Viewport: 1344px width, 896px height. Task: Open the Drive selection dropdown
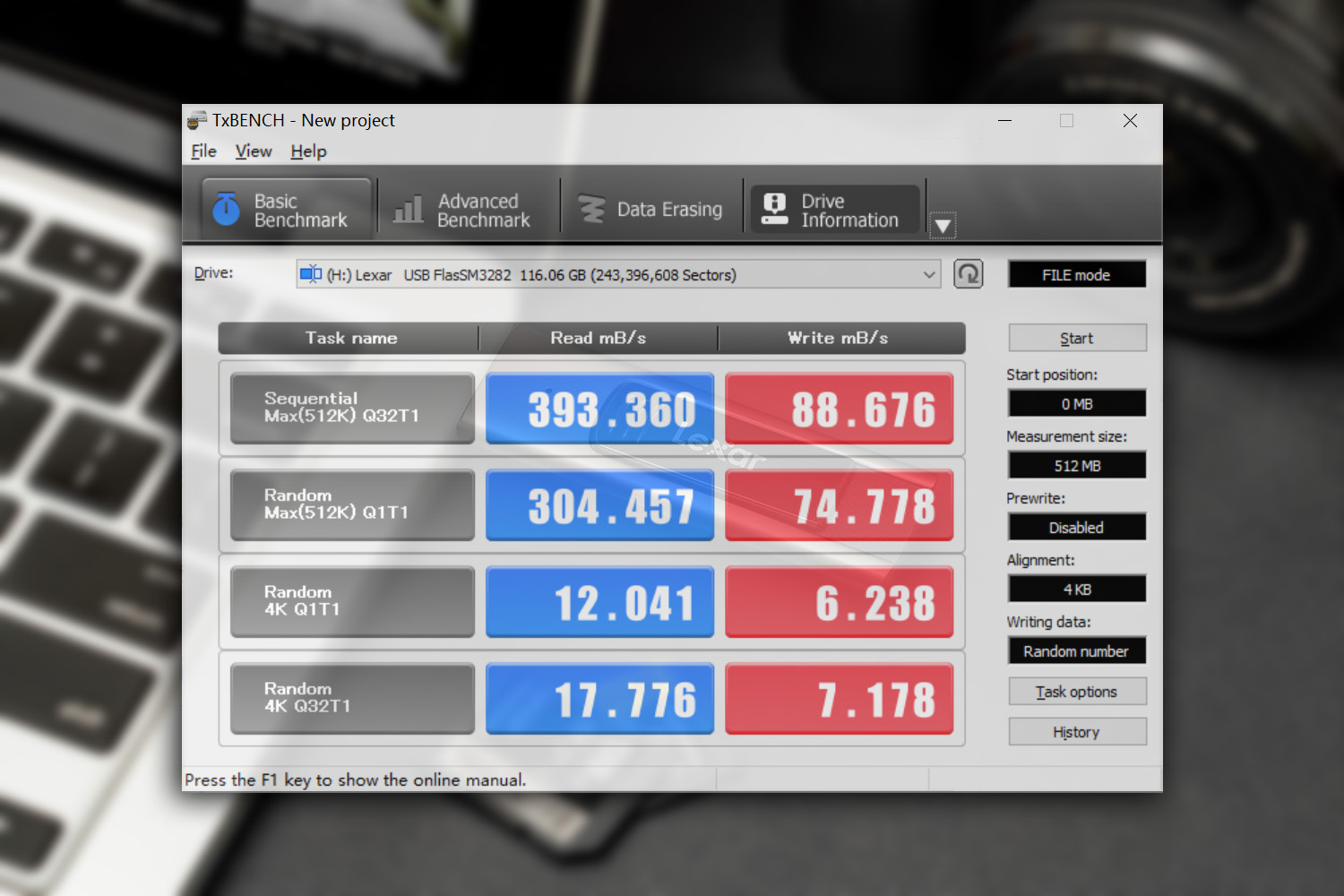pos(618,274)
